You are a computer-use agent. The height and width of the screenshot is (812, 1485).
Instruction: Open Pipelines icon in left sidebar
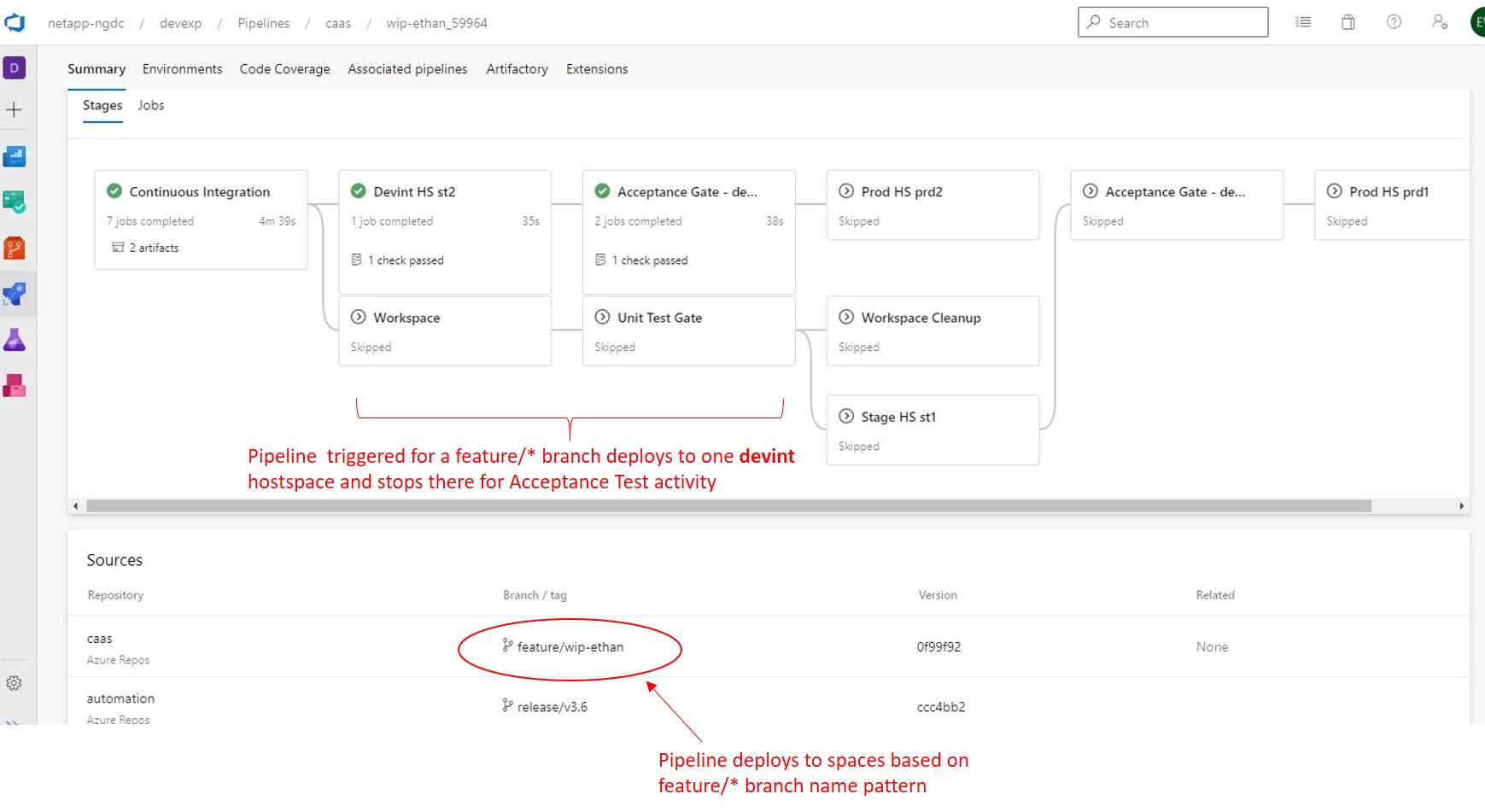(15, 295)
